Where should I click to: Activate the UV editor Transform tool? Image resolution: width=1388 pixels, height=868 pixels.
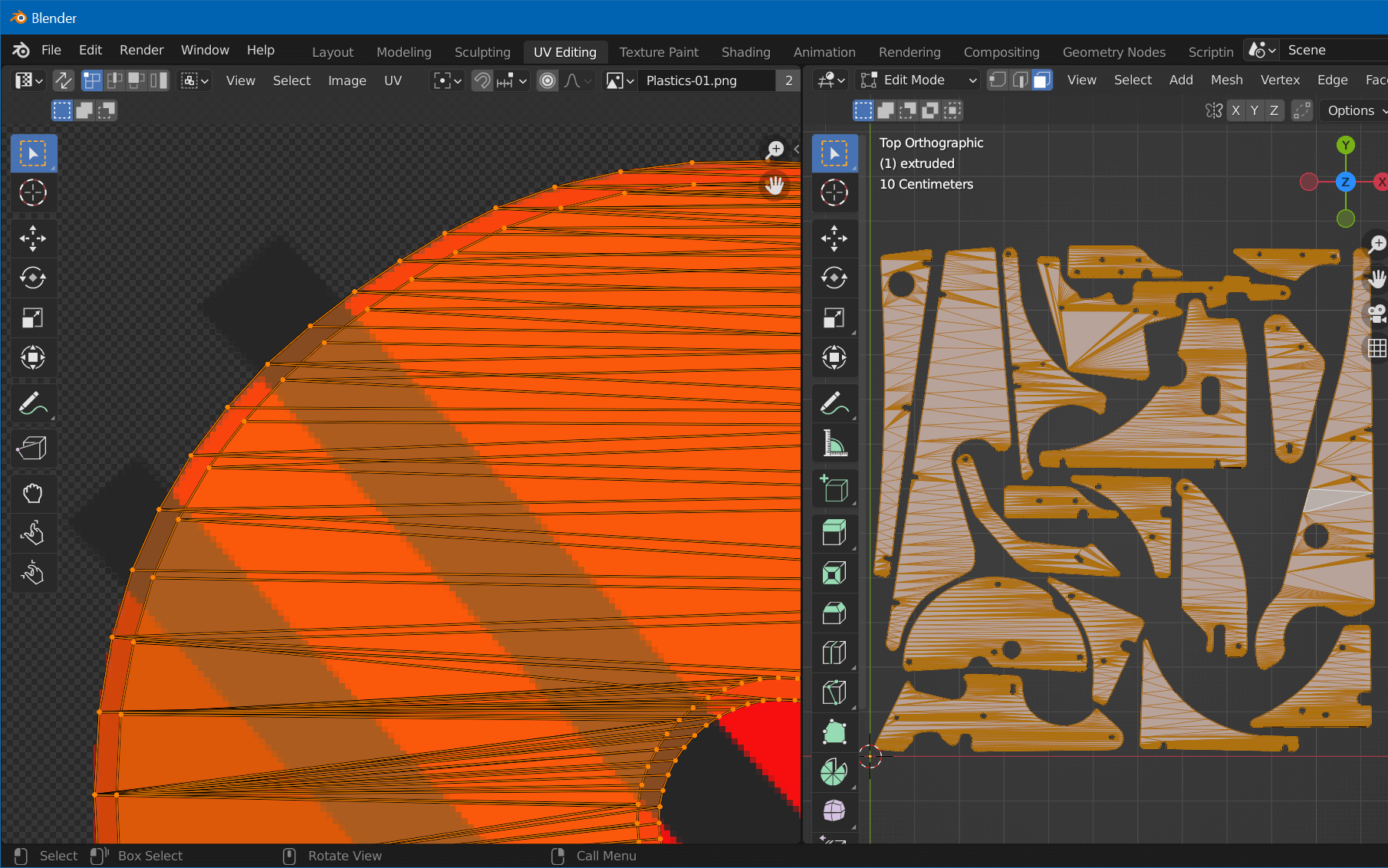coord(33,357)
